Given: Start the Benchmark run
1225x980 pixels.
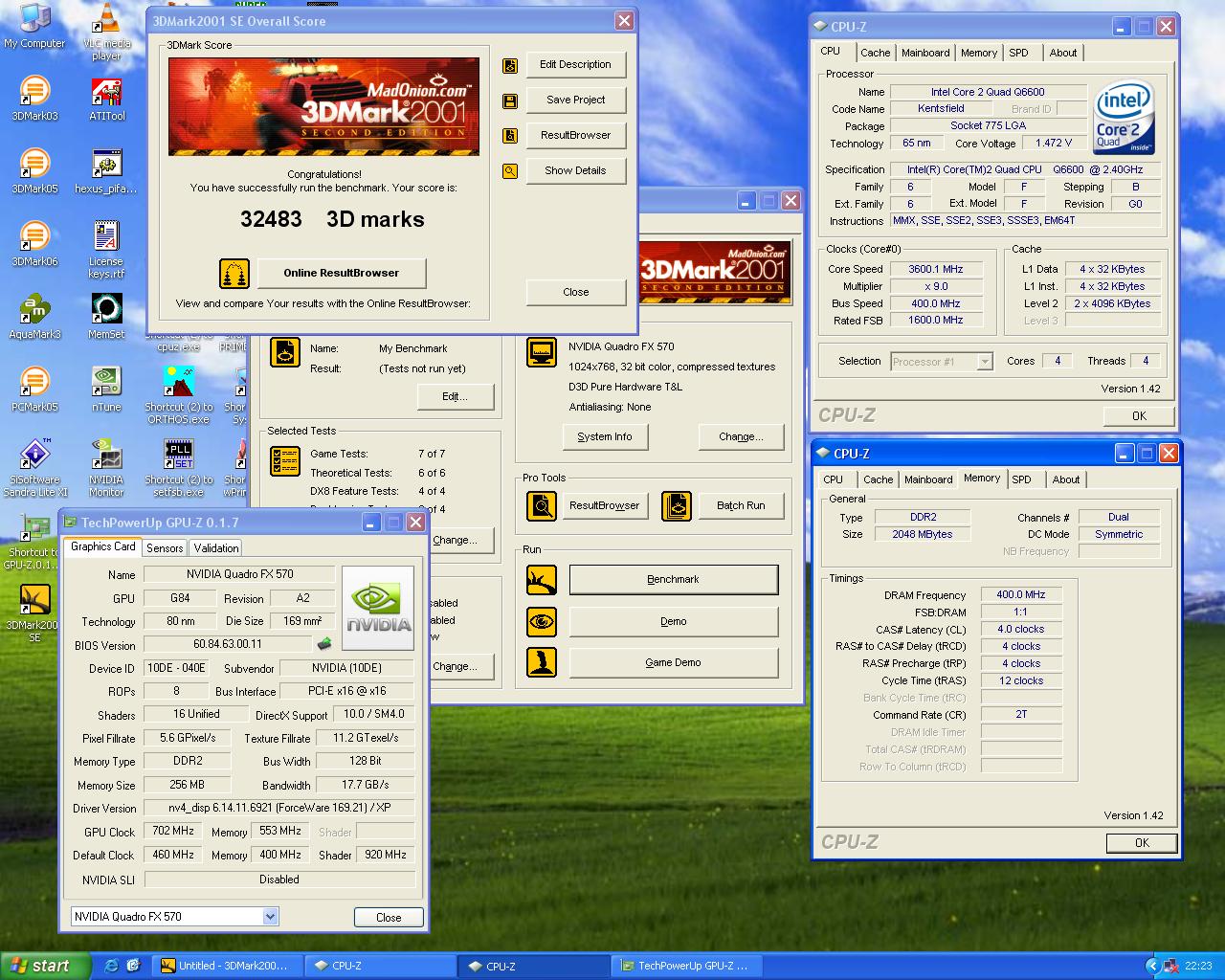Looking at the screenshot, I should coord(673,579).
